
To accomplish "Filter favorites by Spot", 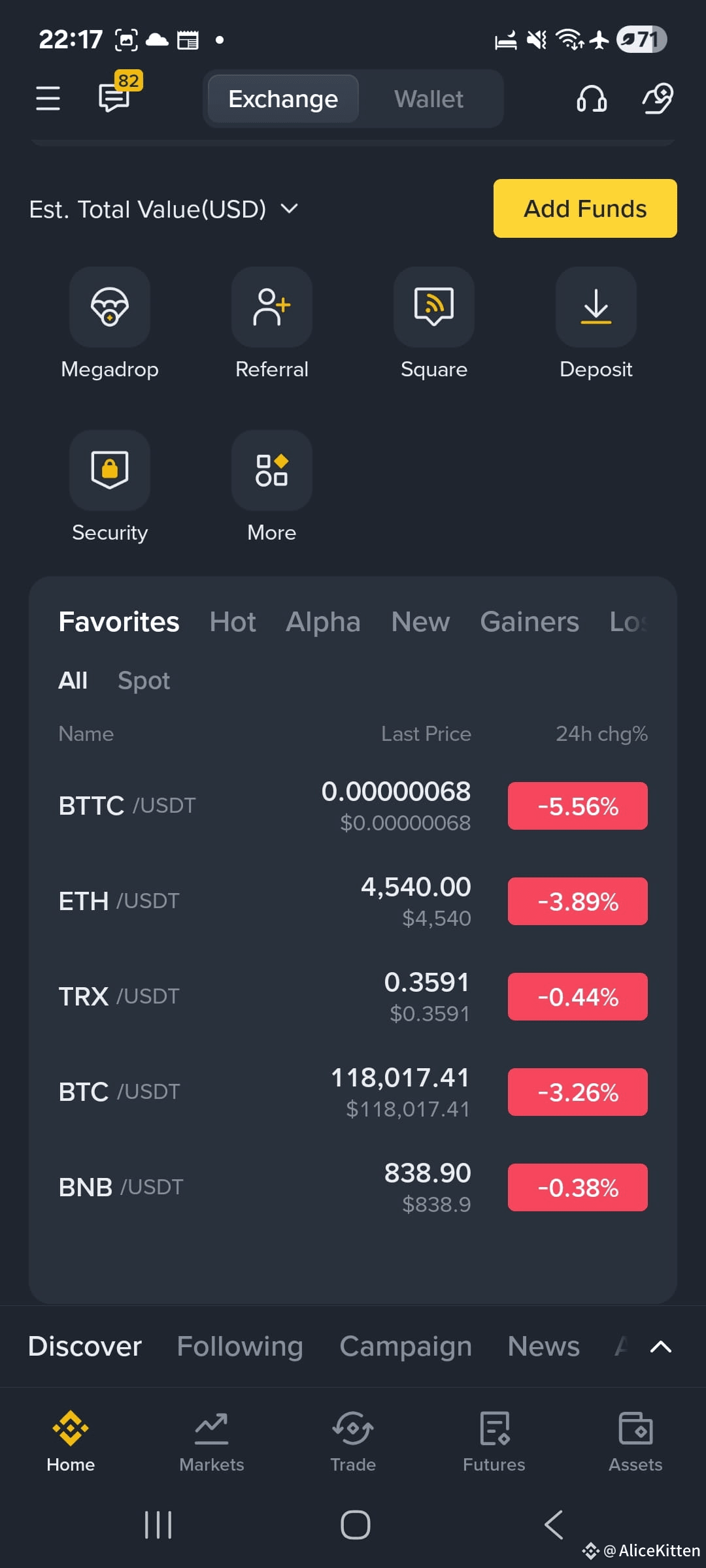I will pos(144,681).
